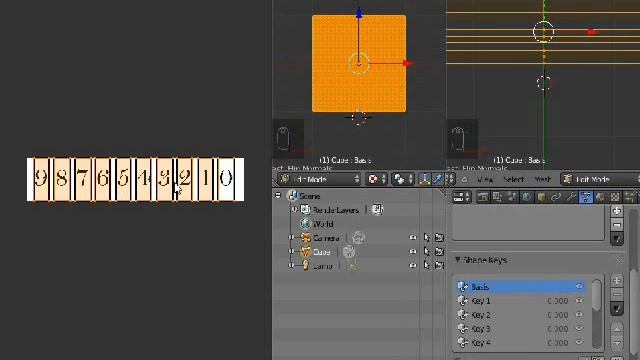This screenshot has width=640, height=360.
Task: Switch to the Texture properties tab
Action: pyautogui.click(x=615, y=197)
